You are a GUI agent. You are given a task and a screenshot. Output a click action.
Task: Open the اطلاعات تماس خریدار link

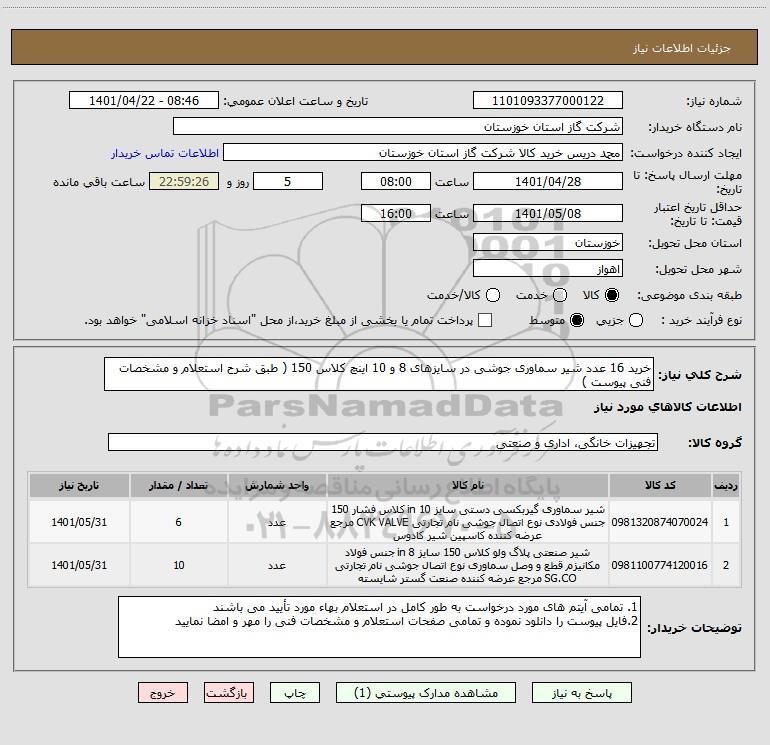pos(165,153)
